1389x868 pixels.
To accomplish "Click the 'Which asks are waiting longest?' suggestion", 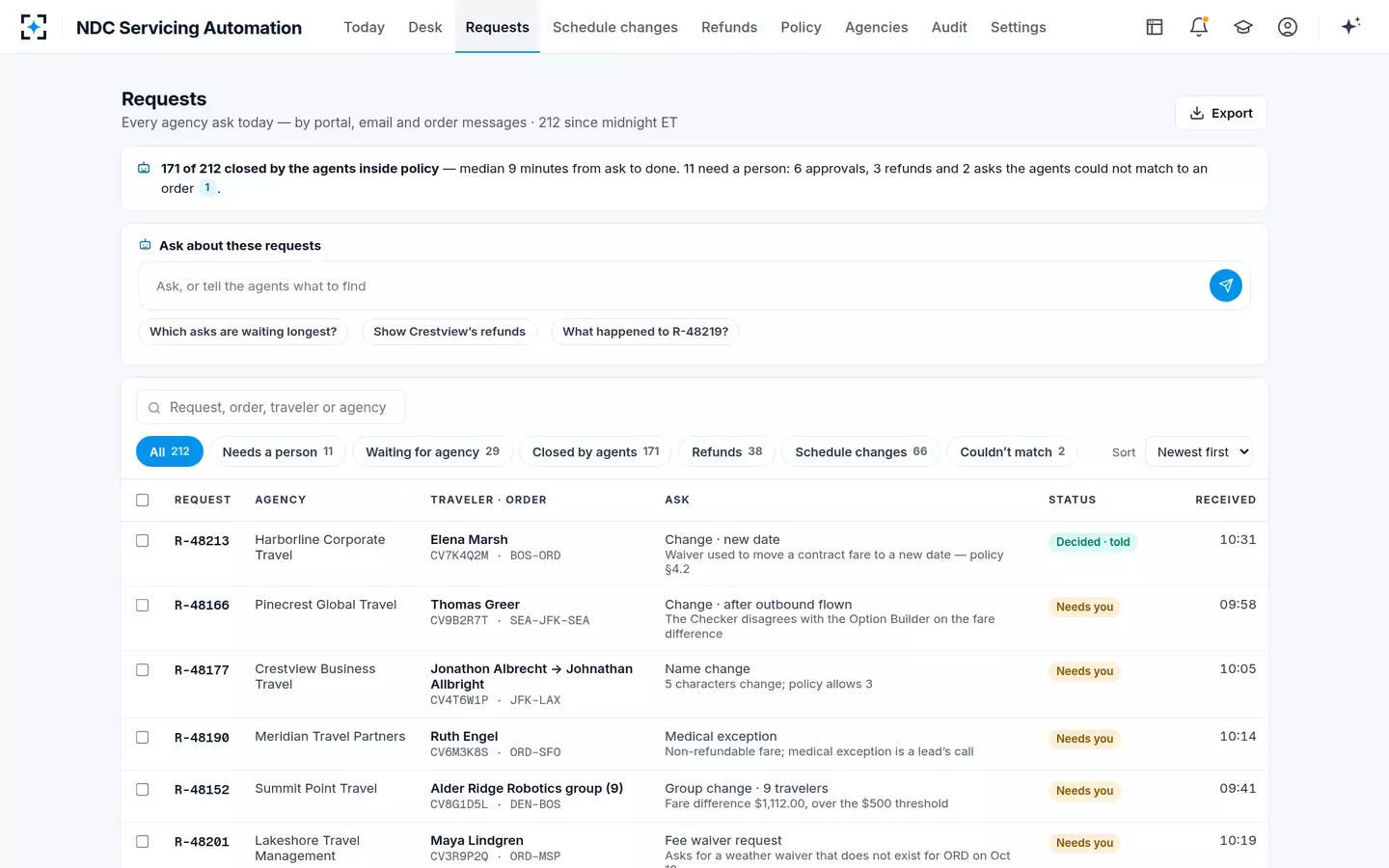I will [243, 332].
